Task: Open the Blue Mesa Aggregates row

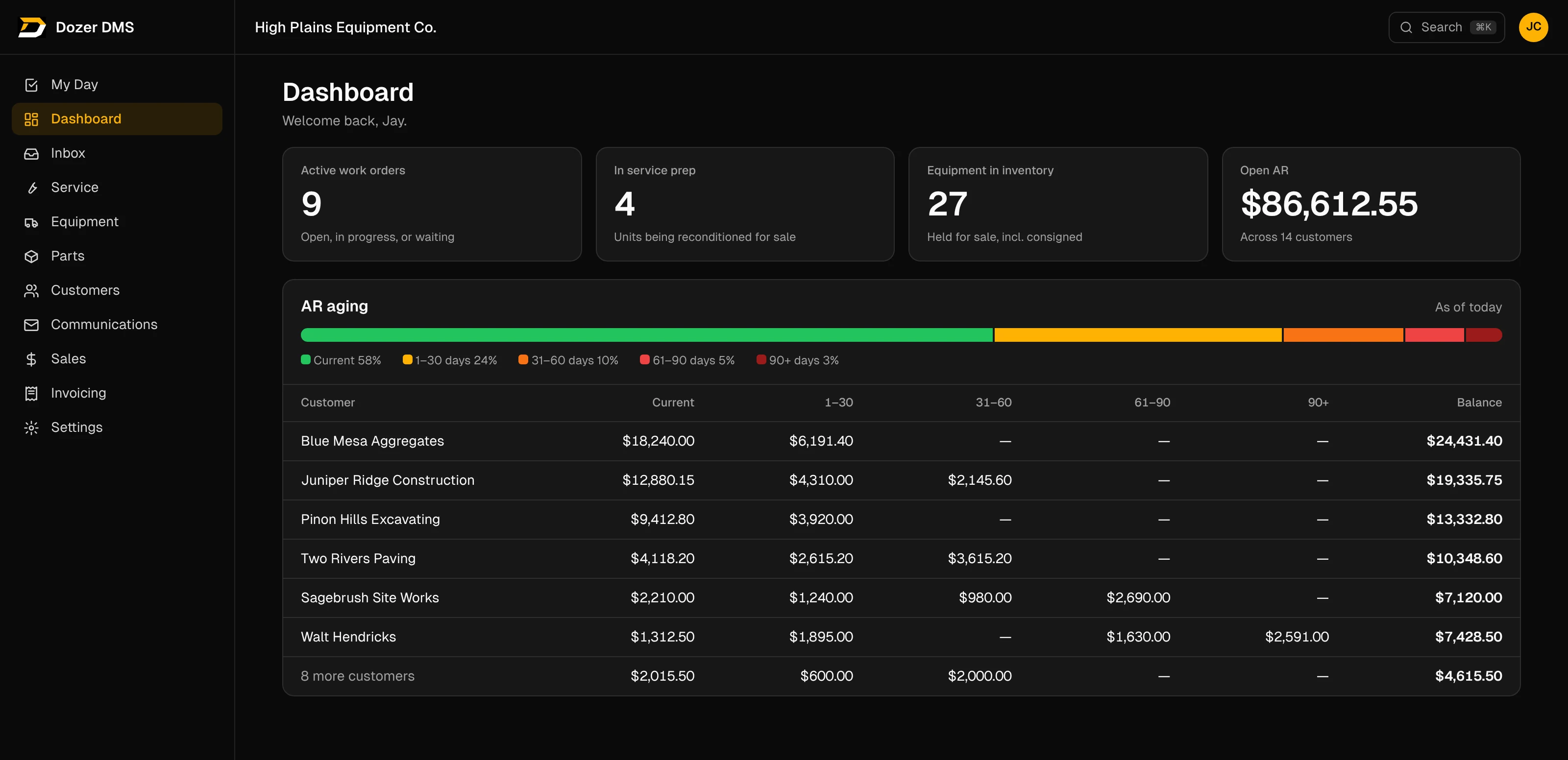Action: (901, 441)
